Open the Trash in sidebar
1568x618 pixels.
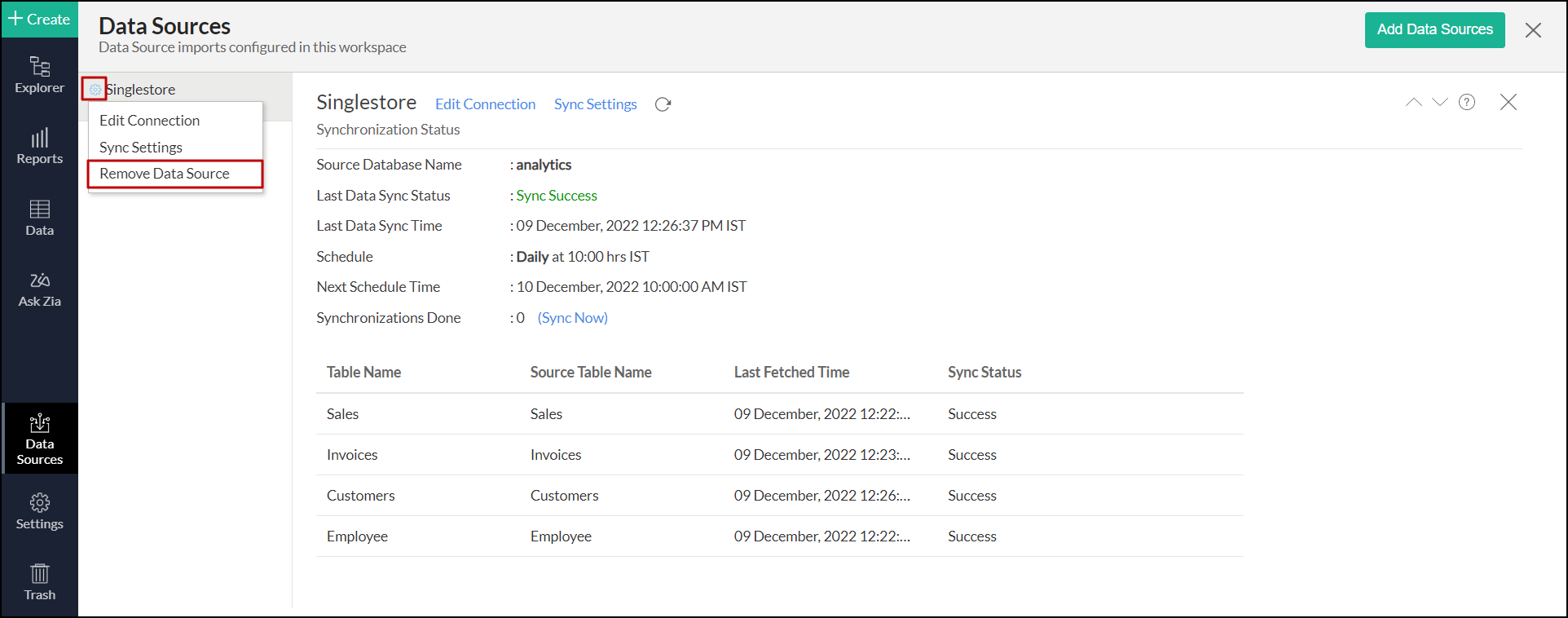coord(39,582)
